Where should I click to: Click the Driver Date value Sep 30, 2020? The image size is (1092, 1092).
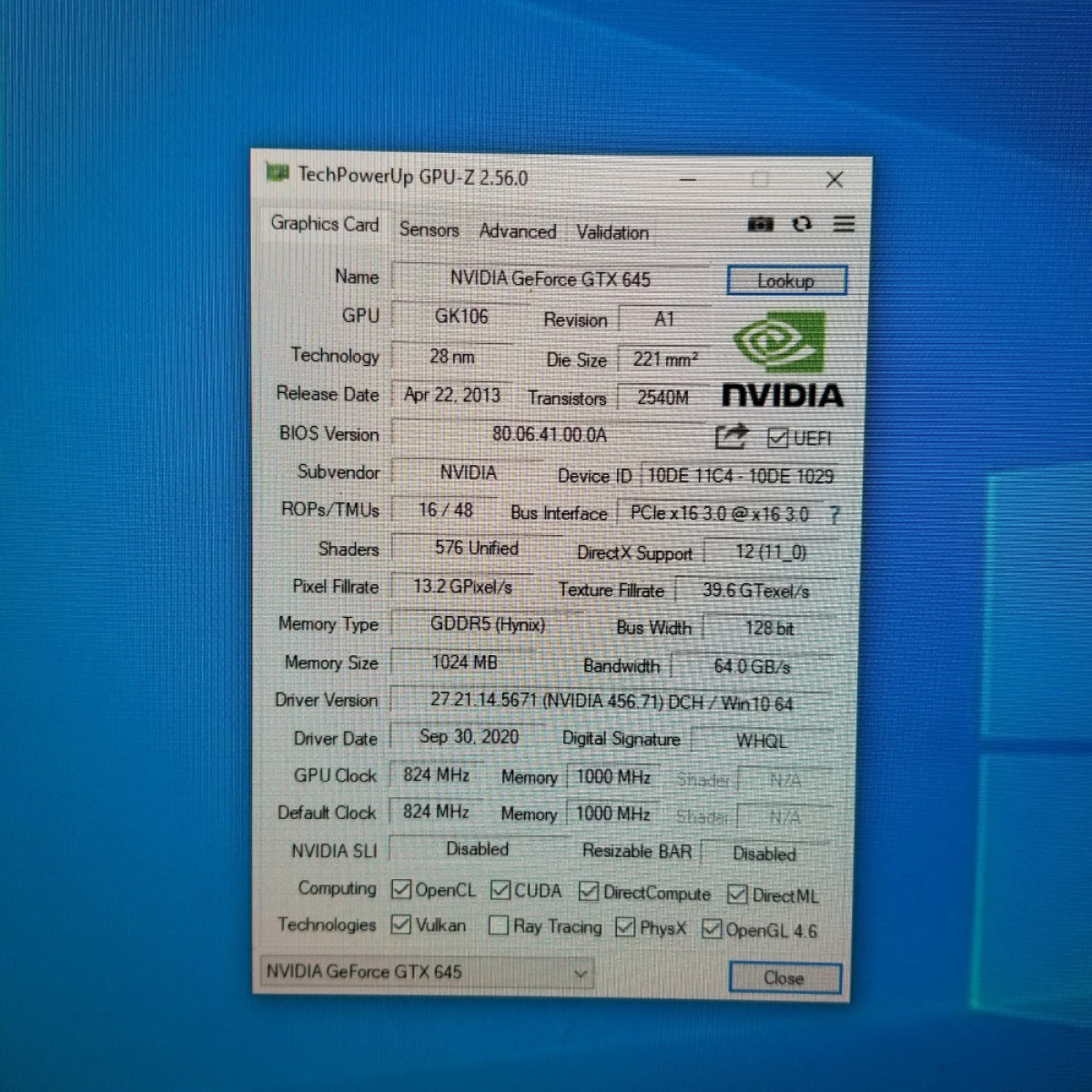click(x=469, y=737)
